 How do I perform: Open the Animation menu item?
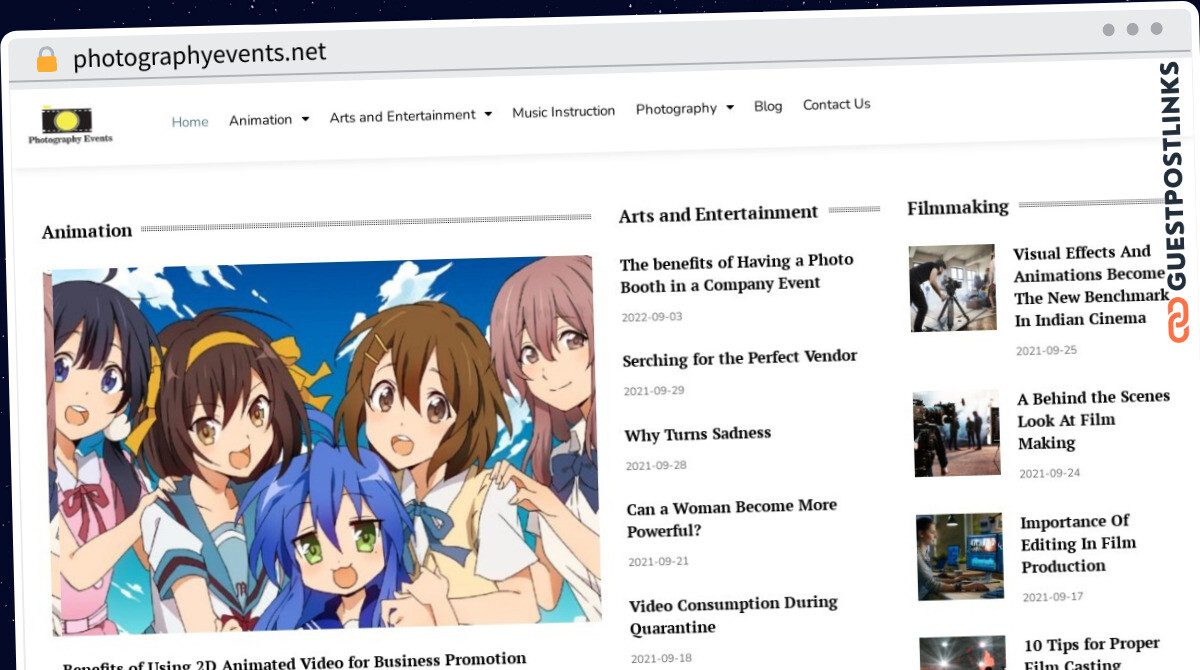point(260,120)
